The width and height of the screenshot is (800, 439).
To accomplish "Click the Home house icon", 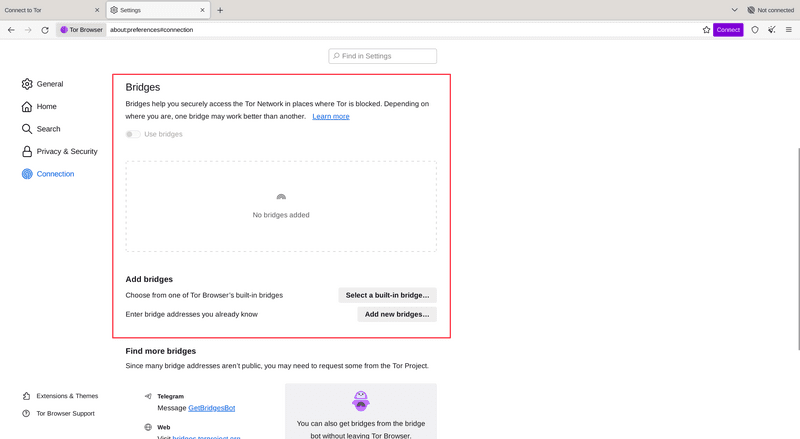I will click(x=27, y=106).
